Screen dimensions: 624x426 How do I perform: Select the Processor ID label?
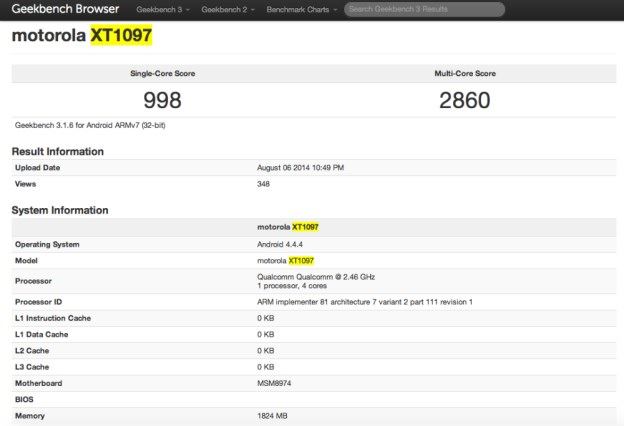coord(38,302)
